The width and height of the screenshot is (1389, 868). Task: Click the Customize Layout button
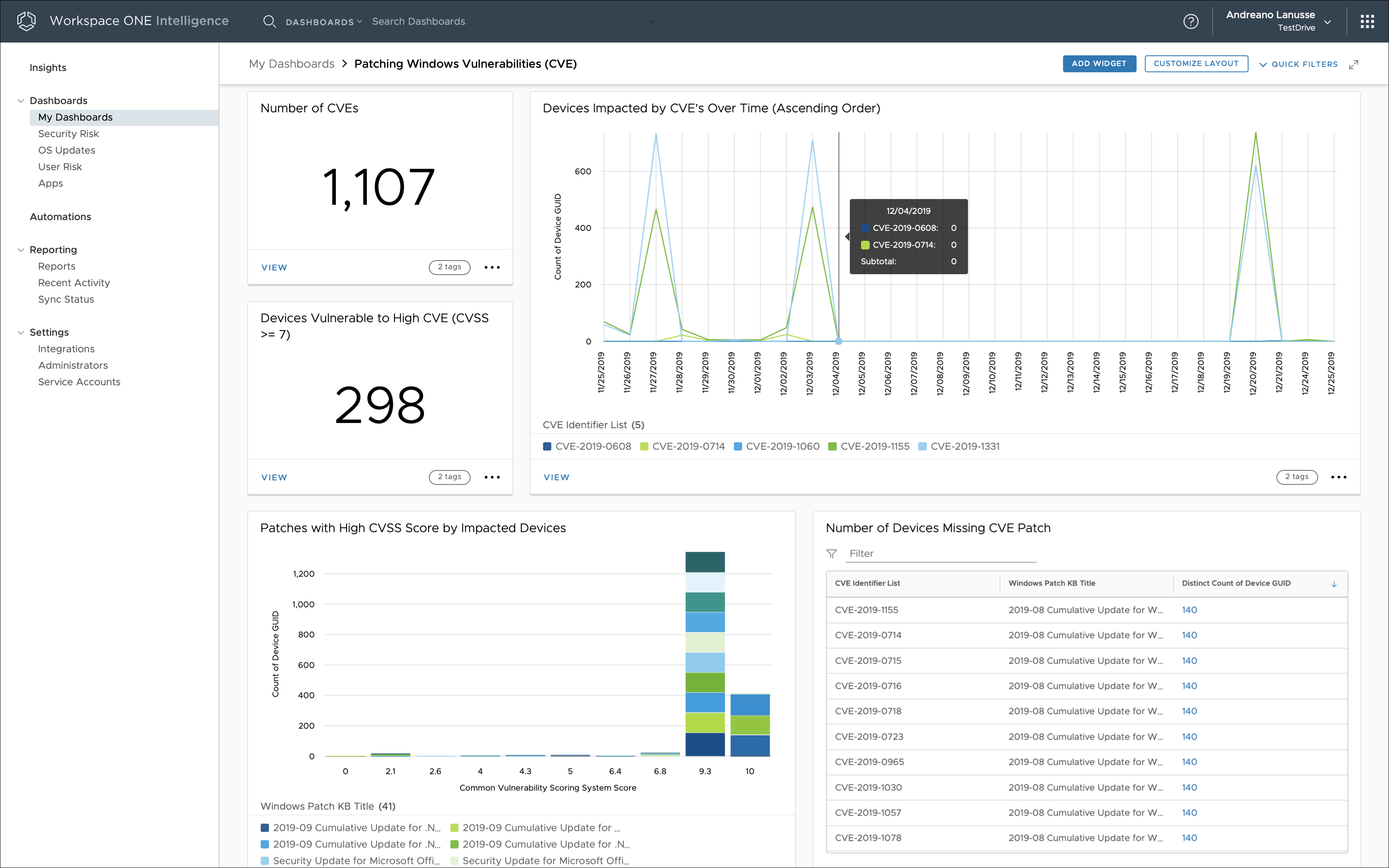pos(1196,64)
